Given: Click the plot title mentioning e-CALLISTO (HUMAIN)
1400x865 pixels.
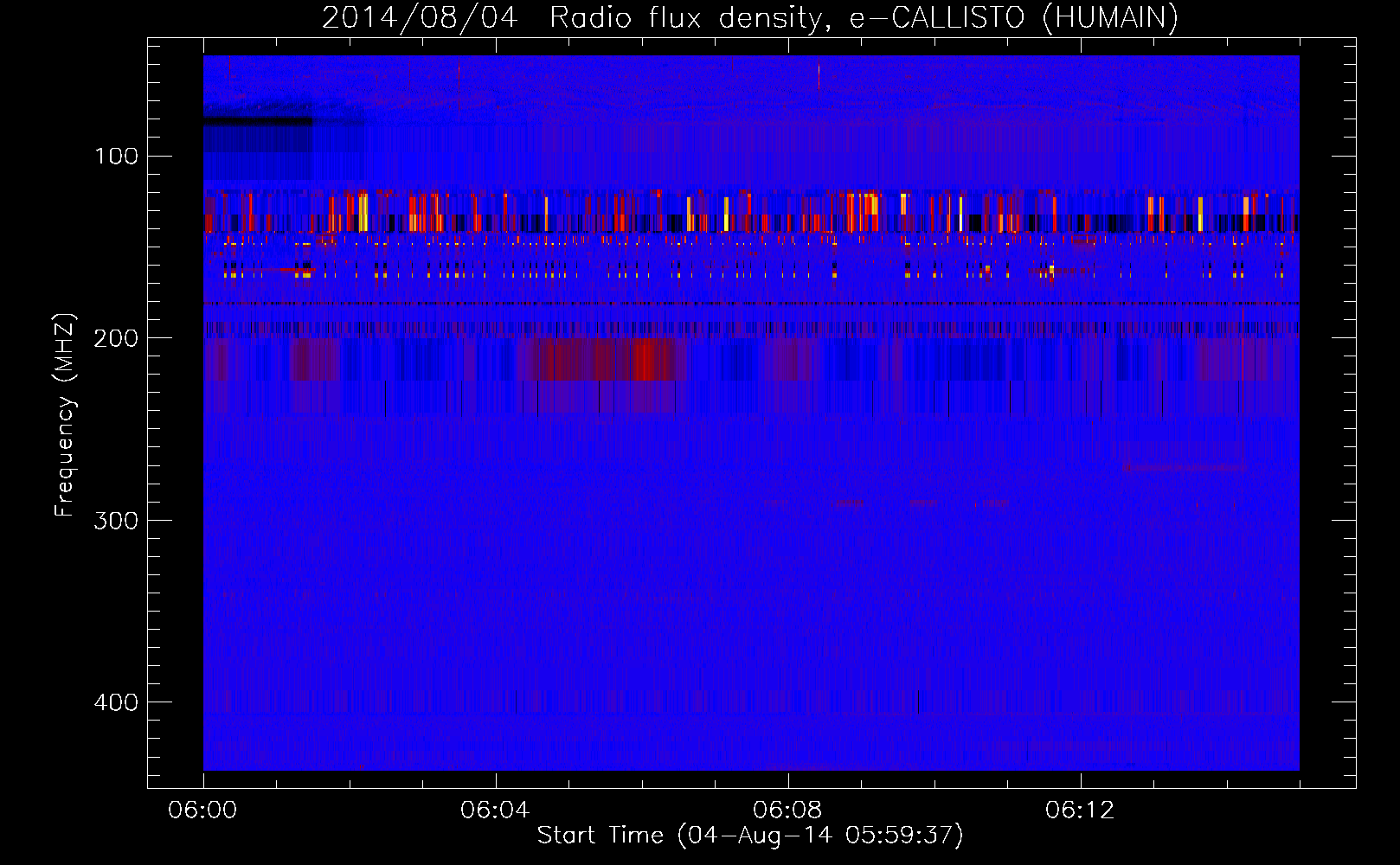Looking at the screenshot, I should 750,17.
